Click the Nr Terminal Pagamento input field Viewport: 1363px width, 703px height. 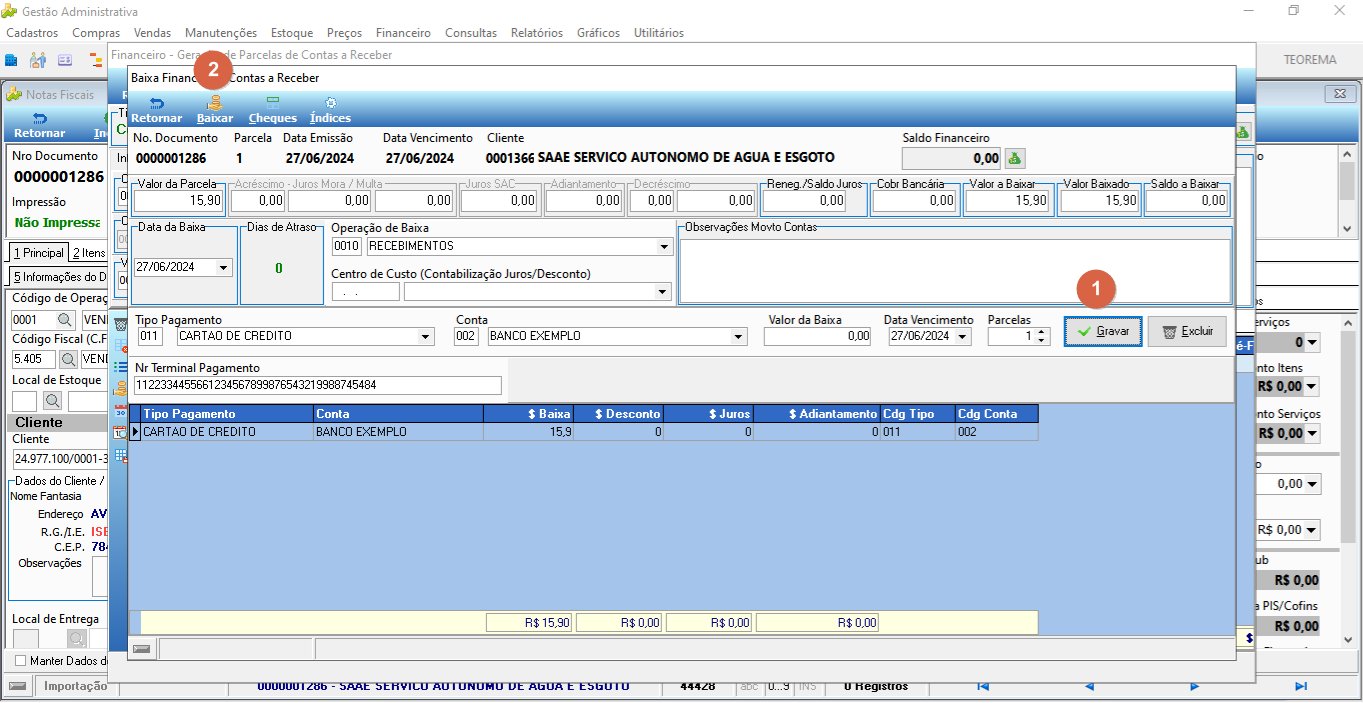[x=318, y=385]
